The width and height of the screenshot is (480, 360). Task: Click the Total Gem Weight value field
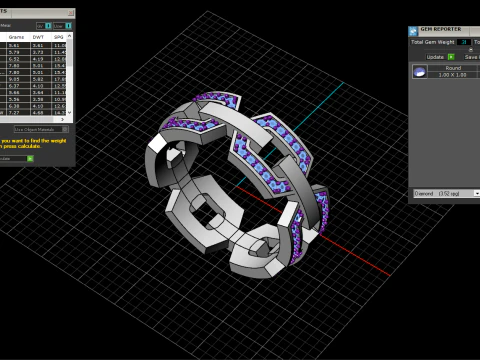464,42
